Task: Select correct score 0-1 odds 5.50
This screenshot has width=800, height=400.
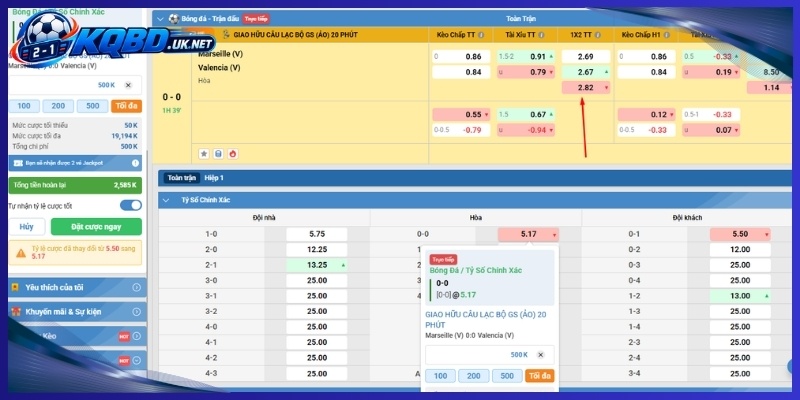Action: pos(740,235)
